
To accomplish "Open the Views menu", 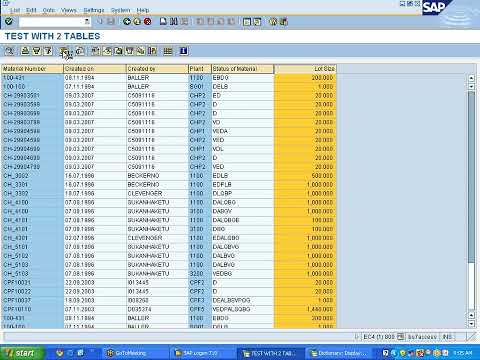I will point(69,10).
